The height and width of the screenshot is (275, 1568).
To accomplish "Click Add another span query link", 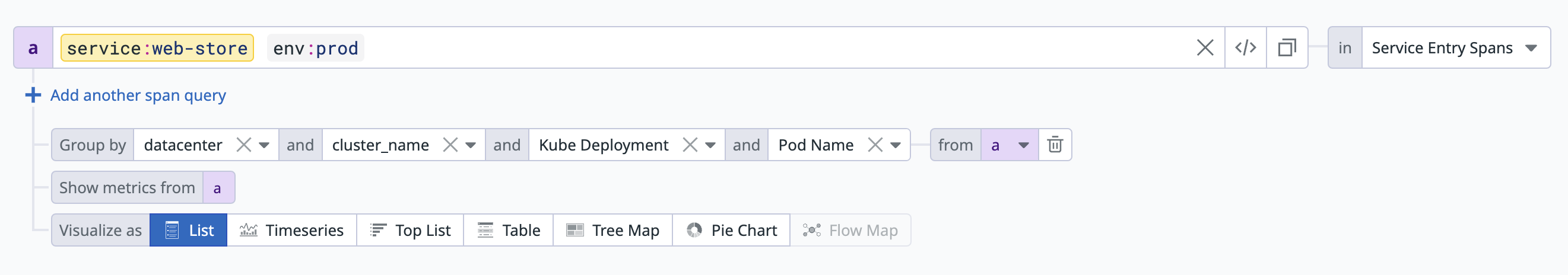I will coord(138,95).
